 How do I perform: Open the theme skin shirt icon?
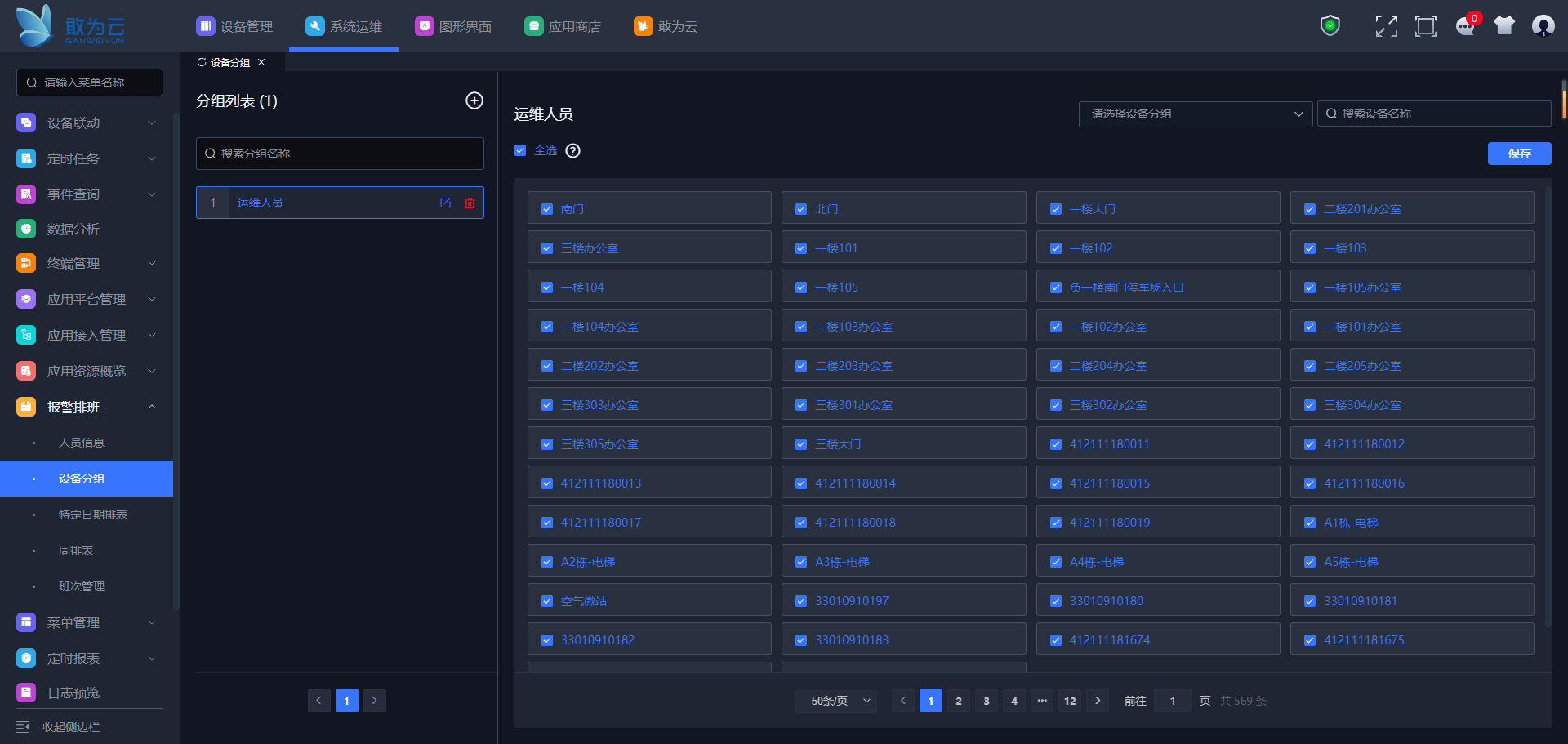point(1503,26)
